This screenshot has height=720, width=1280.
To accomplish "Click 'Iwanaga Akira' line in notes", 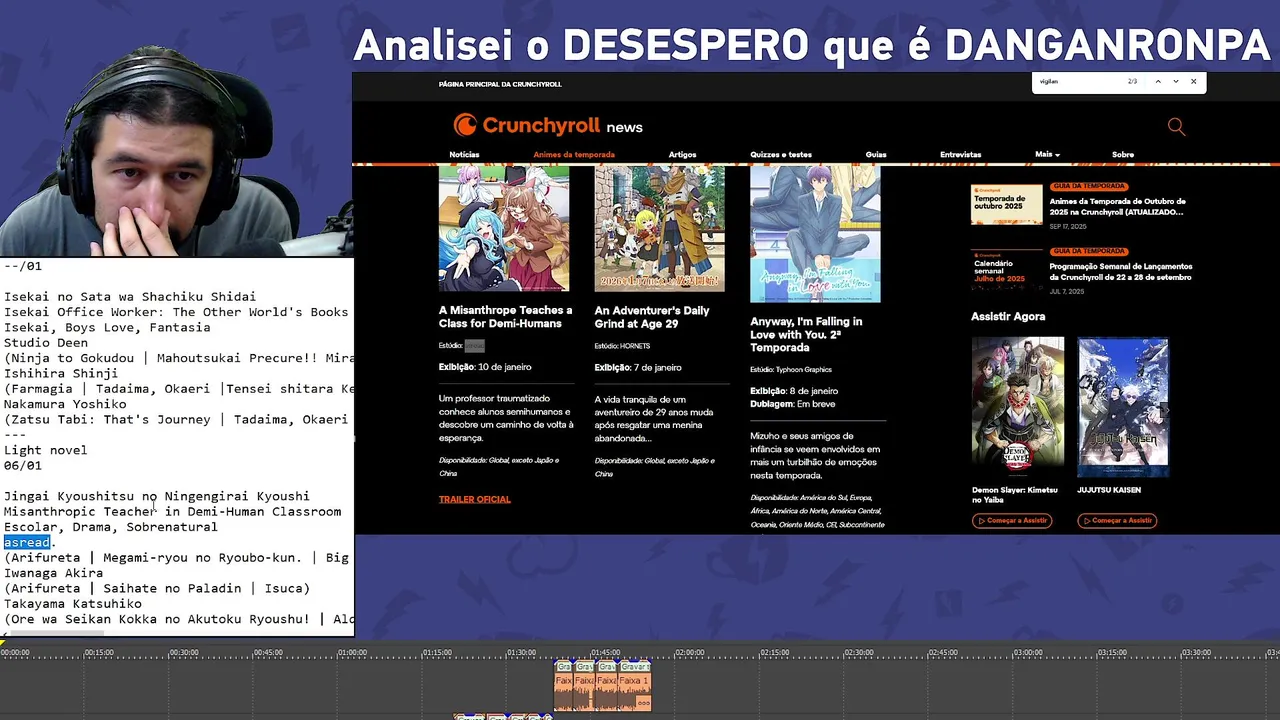I will (x=53, y=573).
